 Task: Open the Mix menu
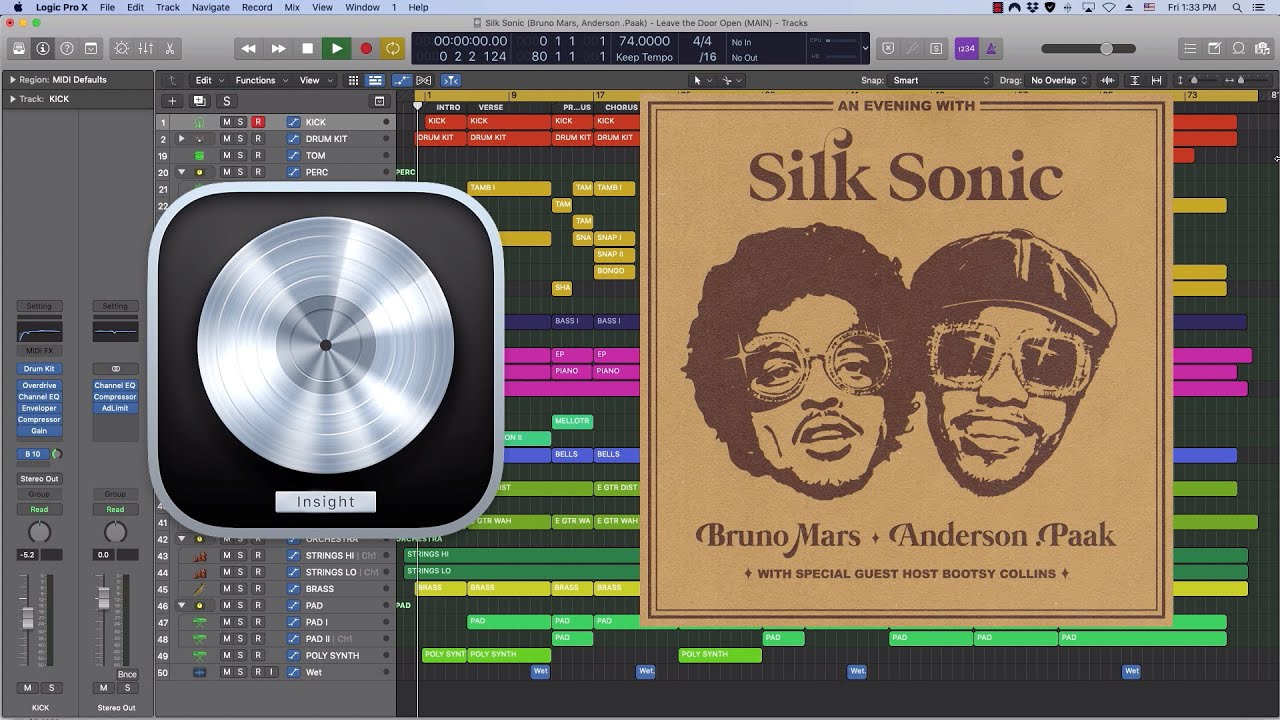[x=292, y=7]
